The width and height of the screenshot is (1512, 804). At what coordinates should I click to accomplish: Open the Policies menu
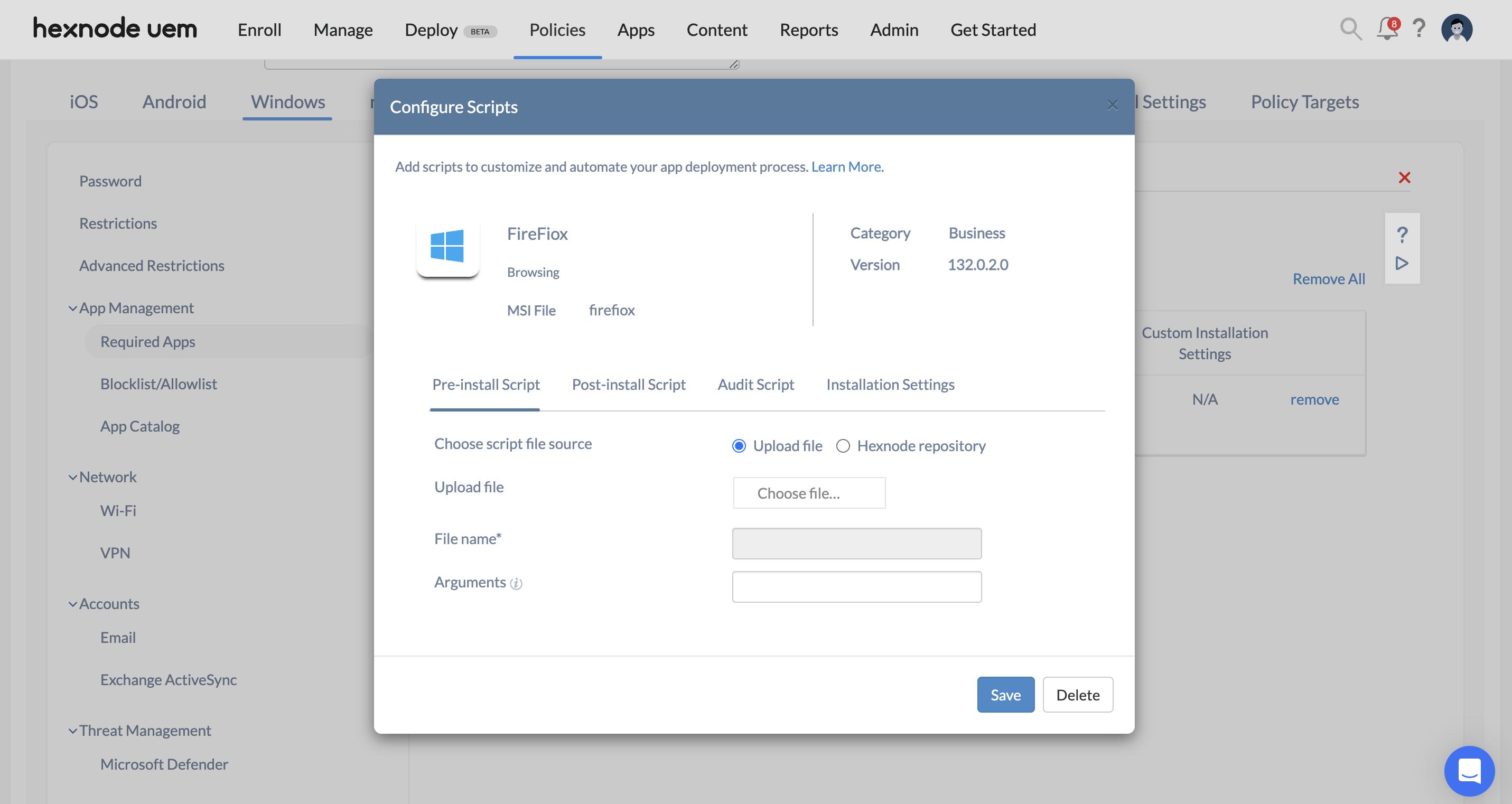pyautogui.click(x=557, y=30)
